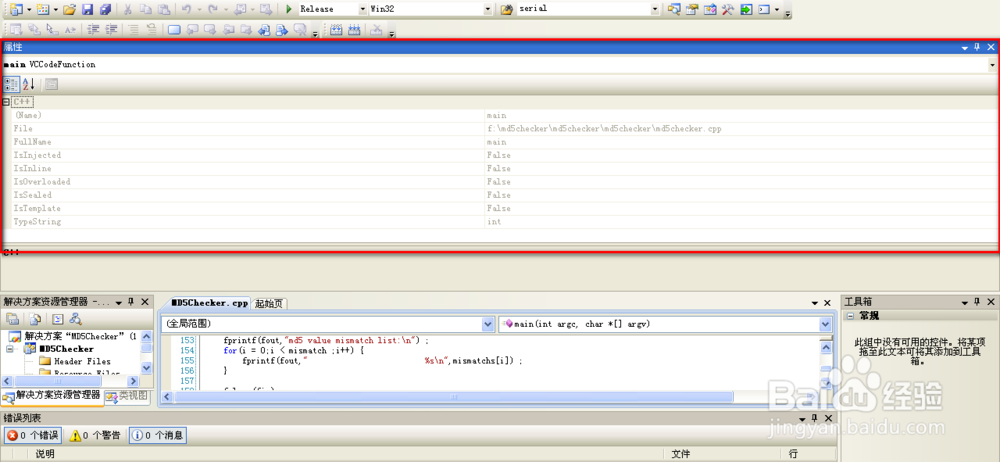The height and width of the screenshot is (462, 1000).
Task: Open the main(int argc, char *[] argv) member dropdown
Action: pyautogui.click(x=824, y=324)
